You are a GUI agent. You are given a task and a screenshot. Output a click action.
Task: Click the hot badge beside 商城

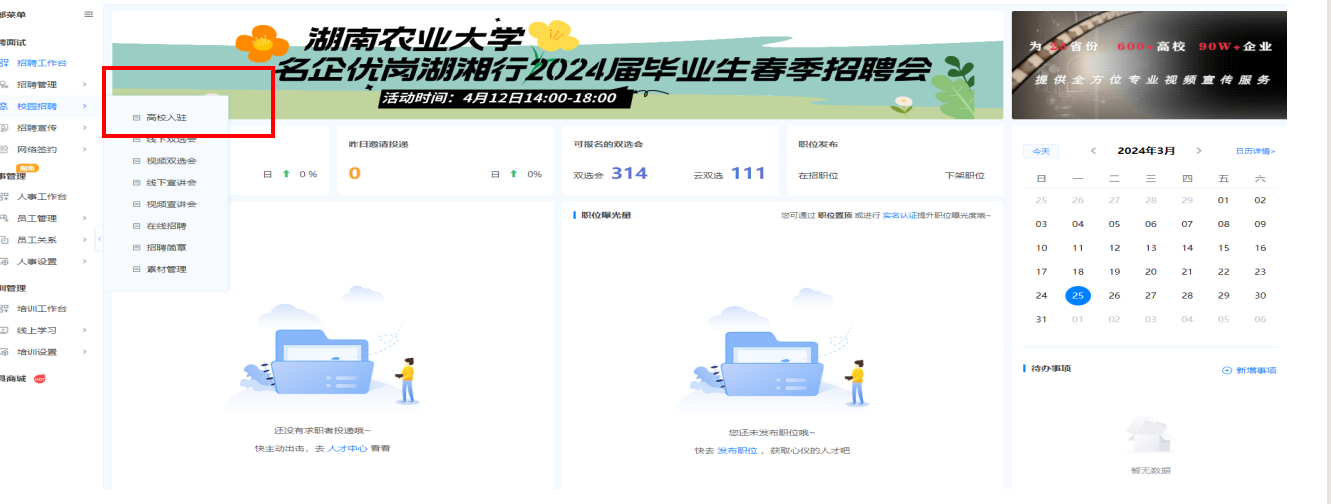[40, 379]
